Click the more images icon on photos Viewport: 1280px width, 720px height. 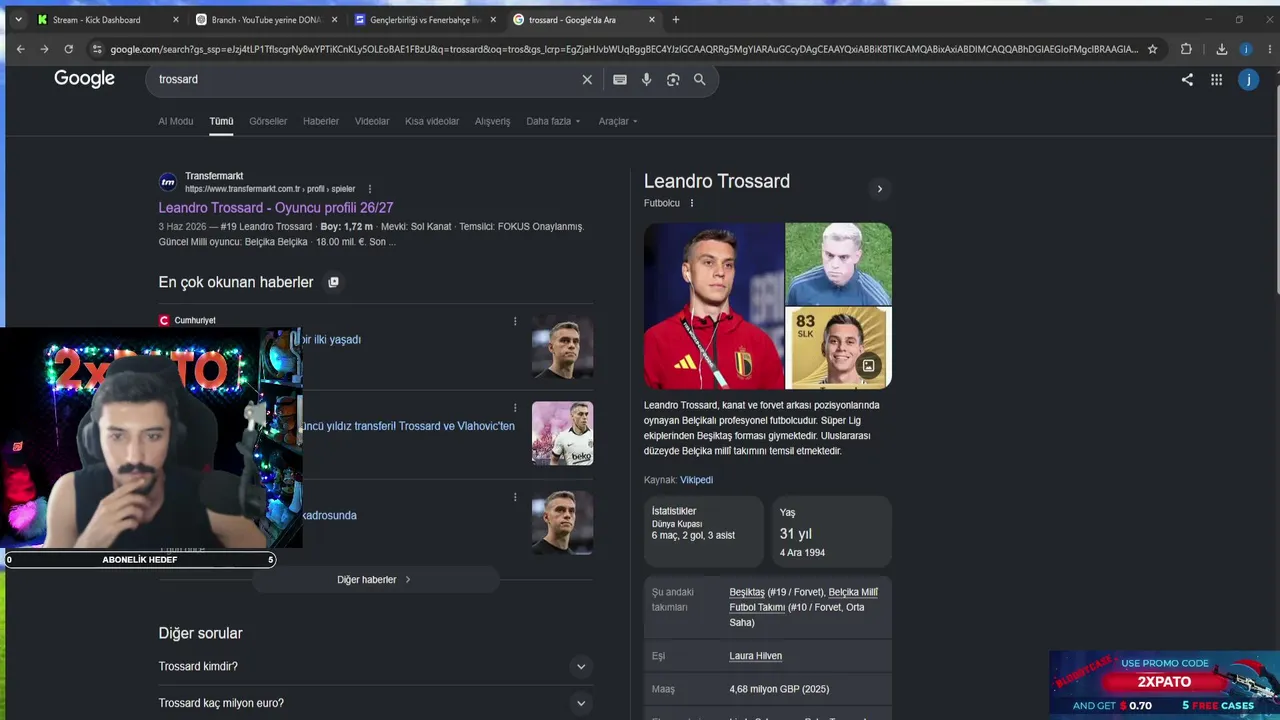tap(868, 366)
